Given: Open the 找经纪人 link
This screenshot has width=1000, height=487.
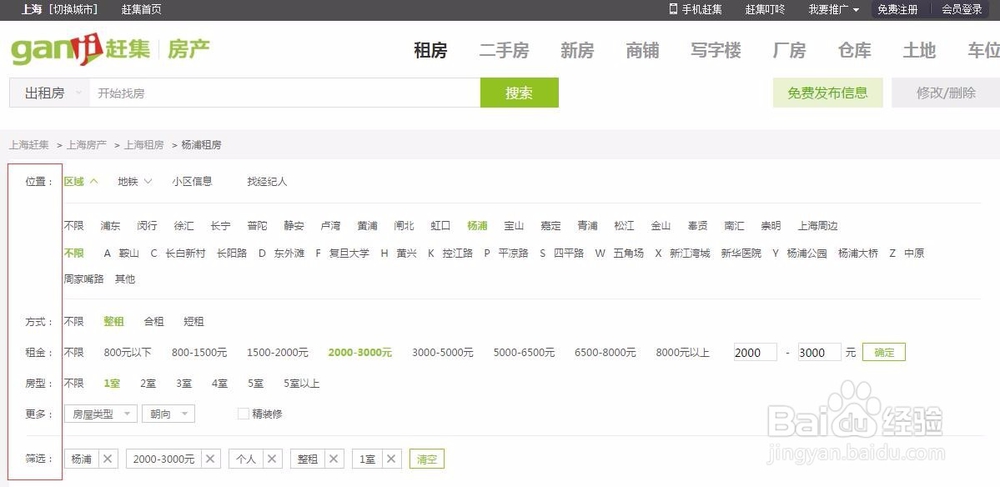Looking at the screenshot, I should [x=267, y=182].
